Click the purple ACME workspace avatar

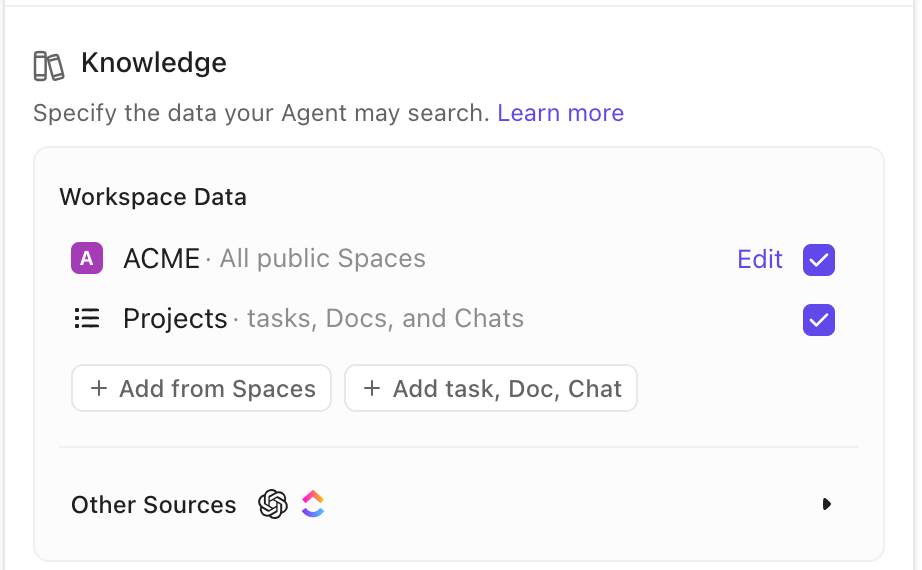[87, 259]
